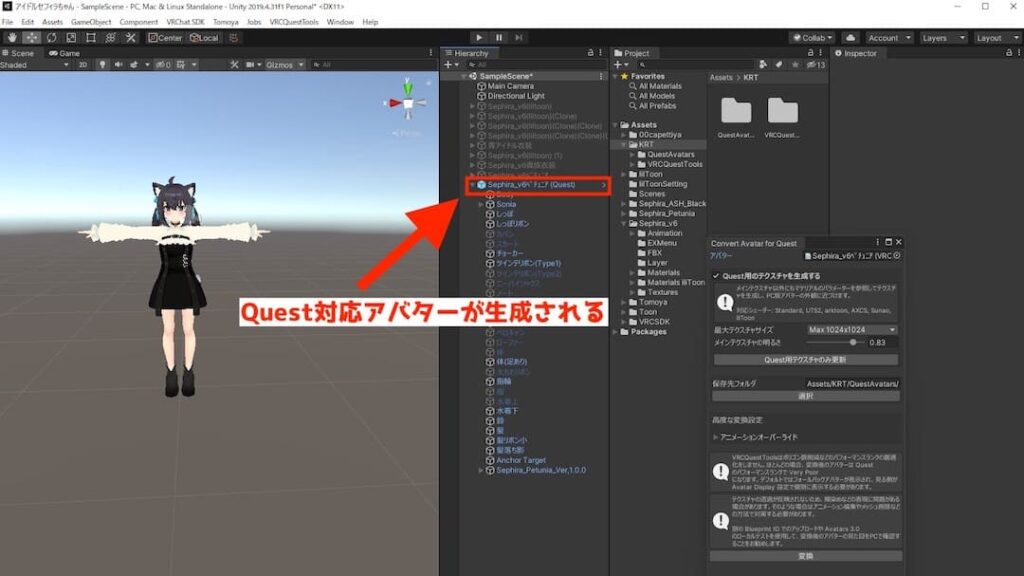The width and height of the screenshot is (1024, 576).
Task: Toggle the 2D view mode
Action: (83, 65)
